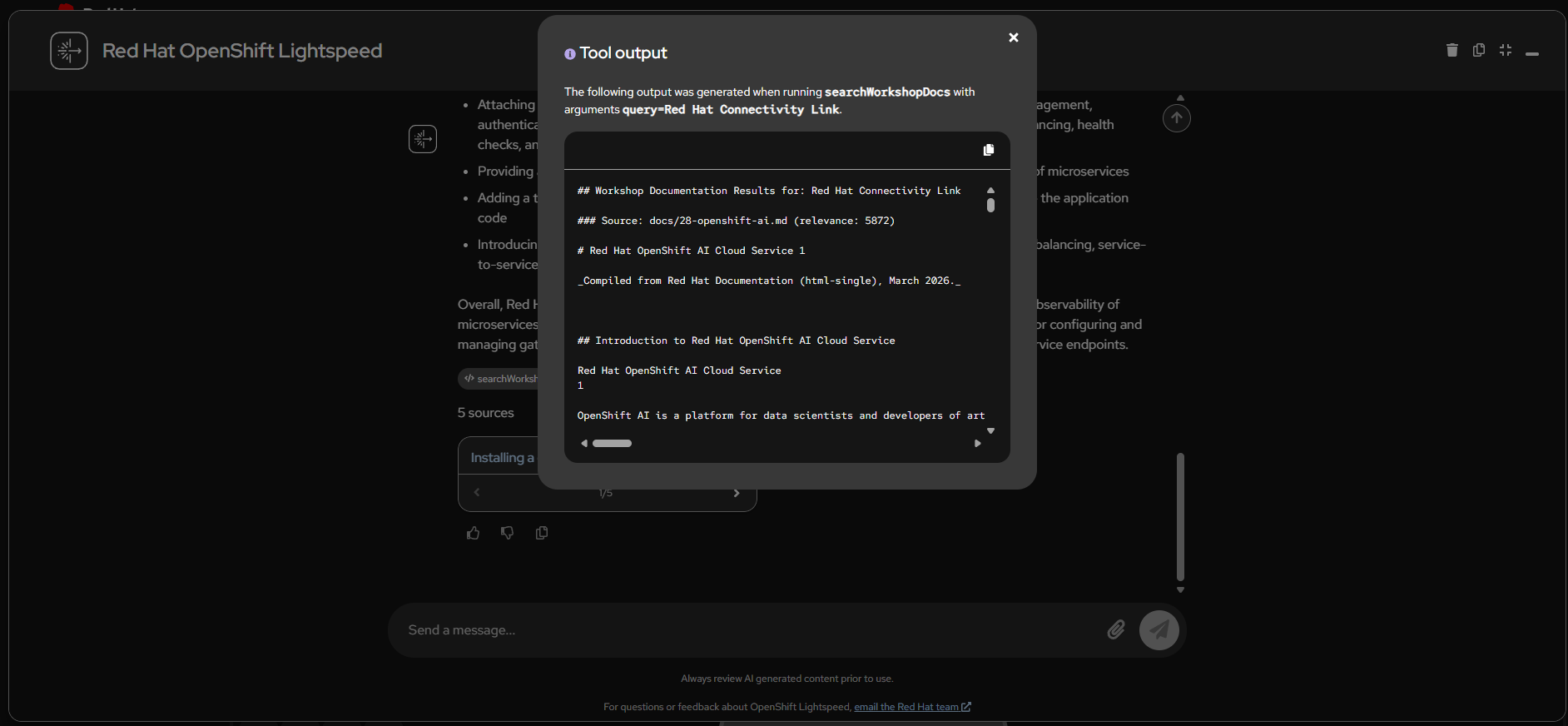Click the docs/28-openshift-ai.md source line
The width and height of the screenshot is (1568, 726).
(736, 221)
